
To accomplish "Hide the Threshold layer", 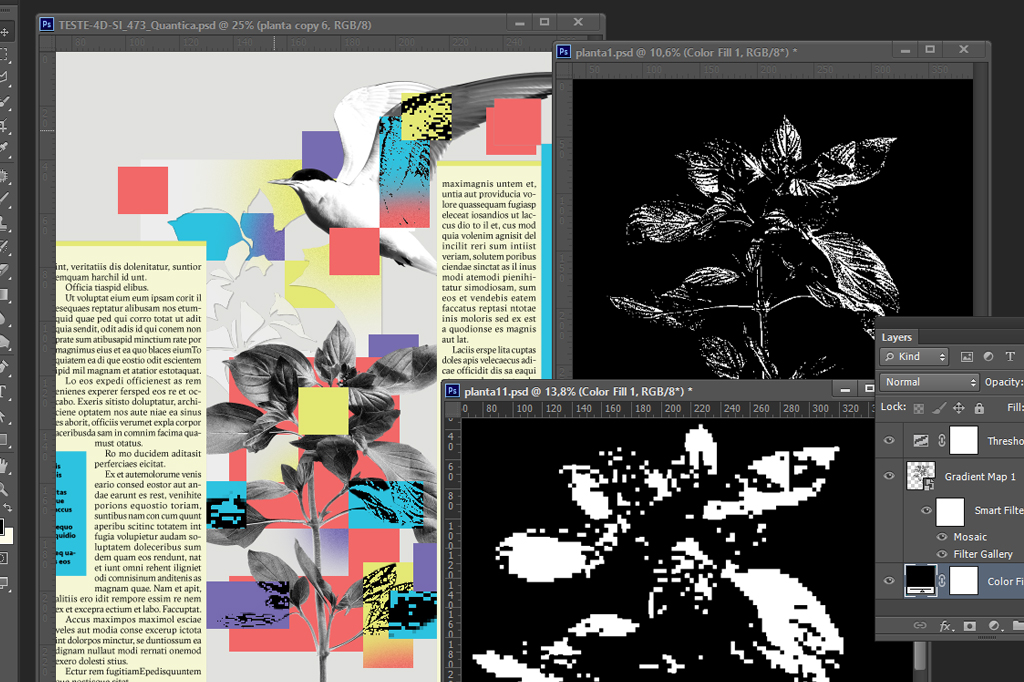I will click(890, 440).
